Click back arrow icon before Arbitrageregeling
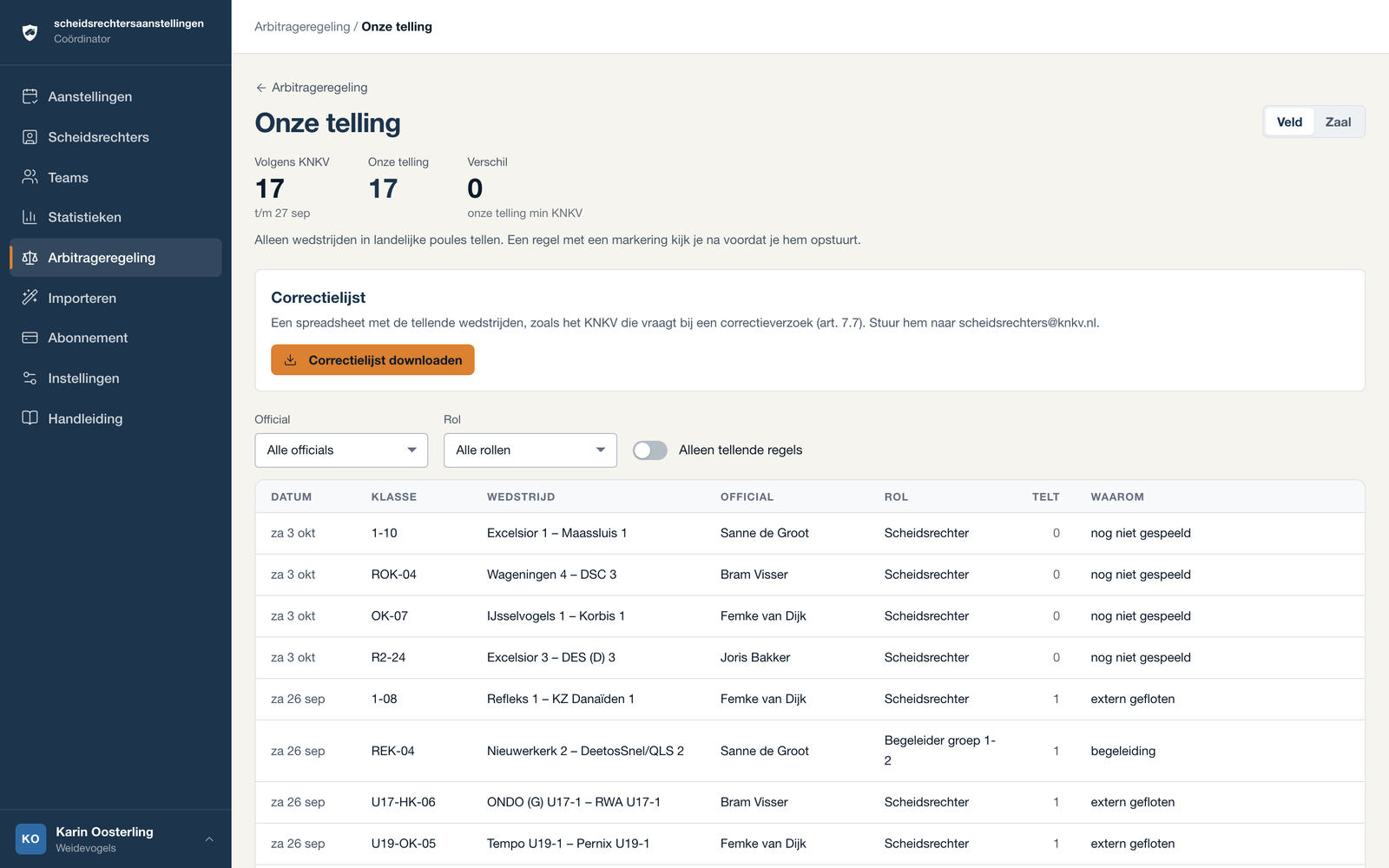Viewport: 1389px width, 868px height. point(260,88)
